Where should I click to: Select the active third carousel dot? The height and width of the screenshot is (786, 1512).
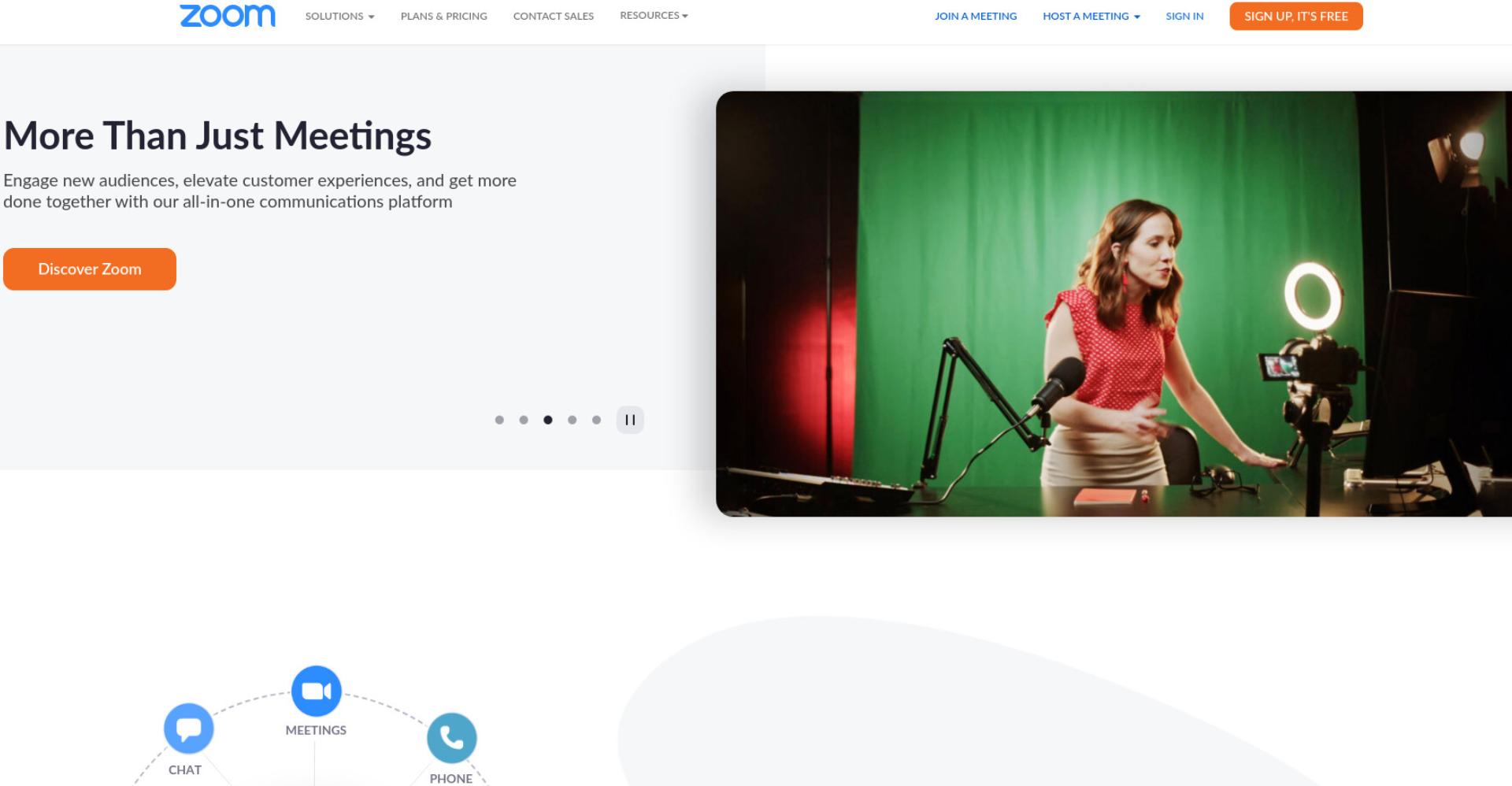(548, 420)
